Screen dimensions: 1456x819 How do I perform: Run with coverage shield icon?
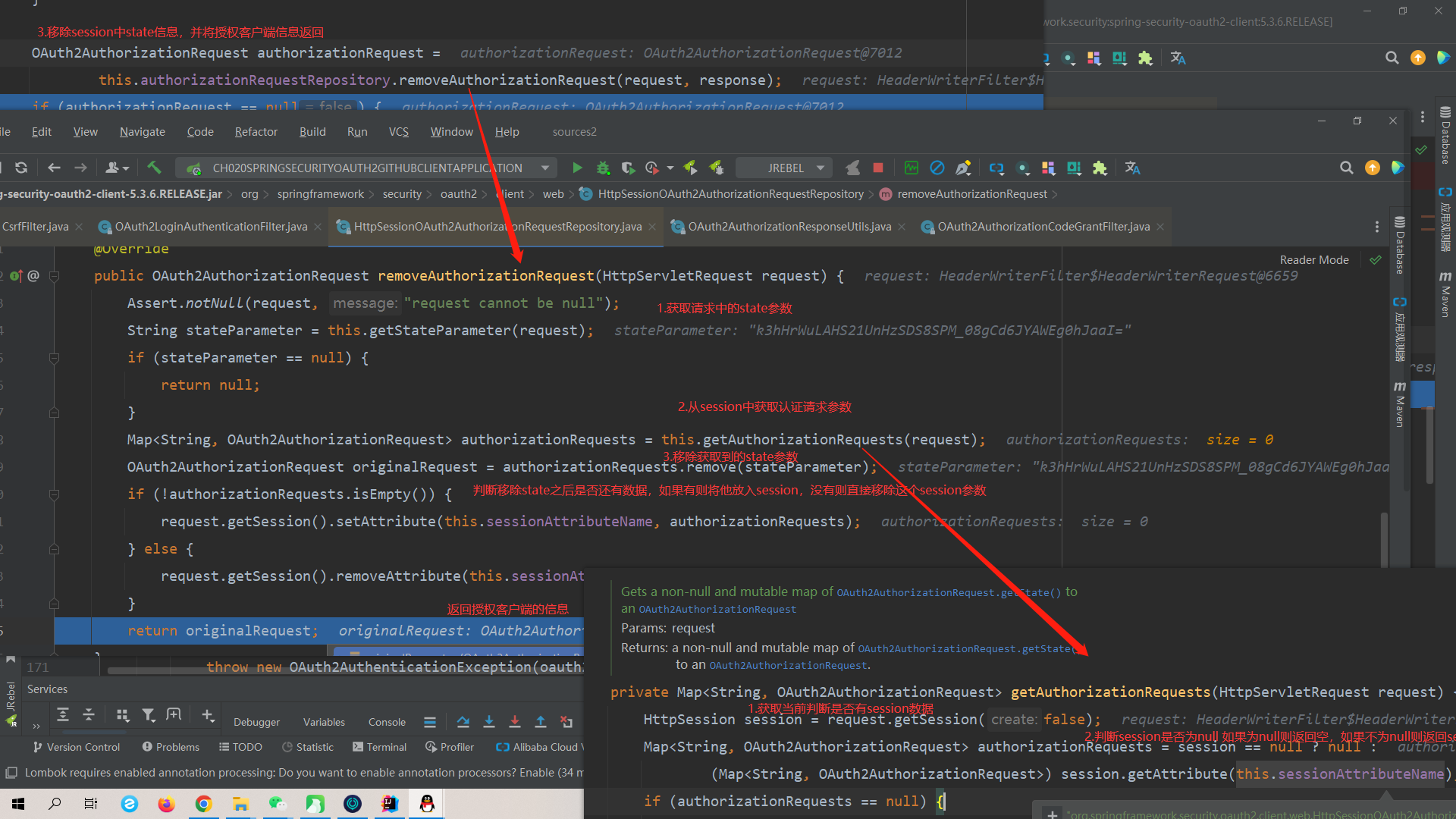(628, 168)
